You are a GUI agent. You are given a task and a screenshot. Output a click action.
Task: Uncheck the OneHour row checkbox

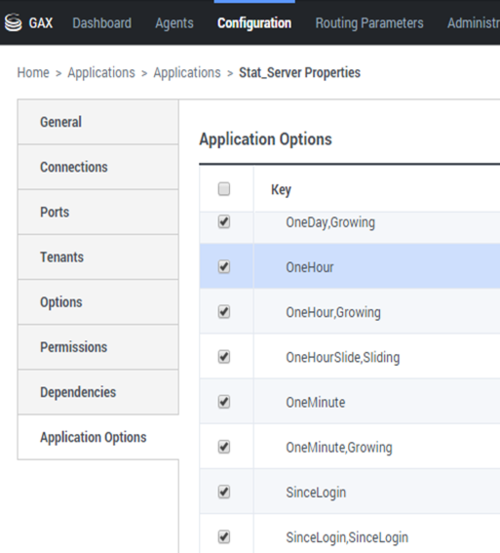click(224, 267)
